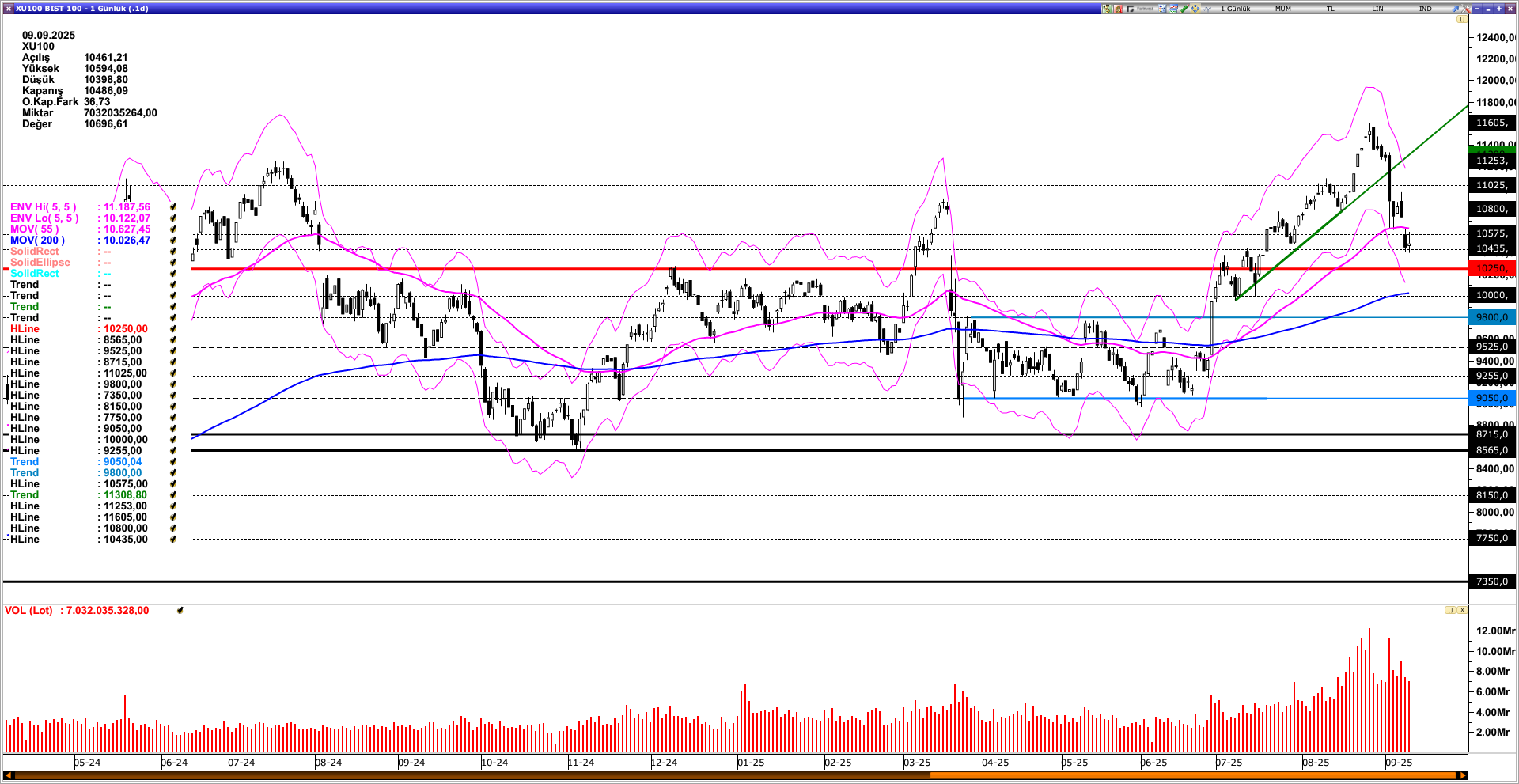1519x784 pixels.
Task: Click the 11605 price tag on the axis
Action: coord(1492,123)
